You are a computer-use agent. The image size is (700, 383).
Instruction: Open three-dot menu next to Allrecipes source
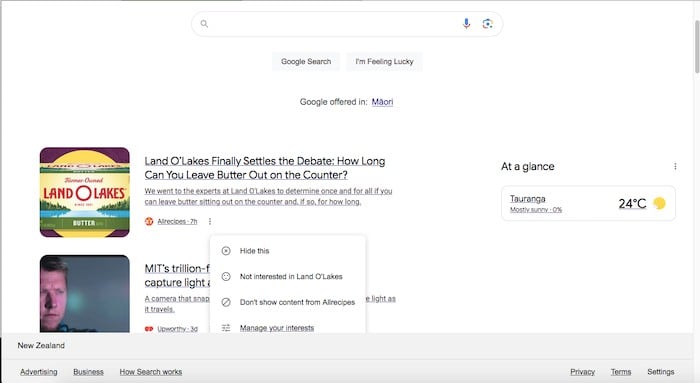210,221
